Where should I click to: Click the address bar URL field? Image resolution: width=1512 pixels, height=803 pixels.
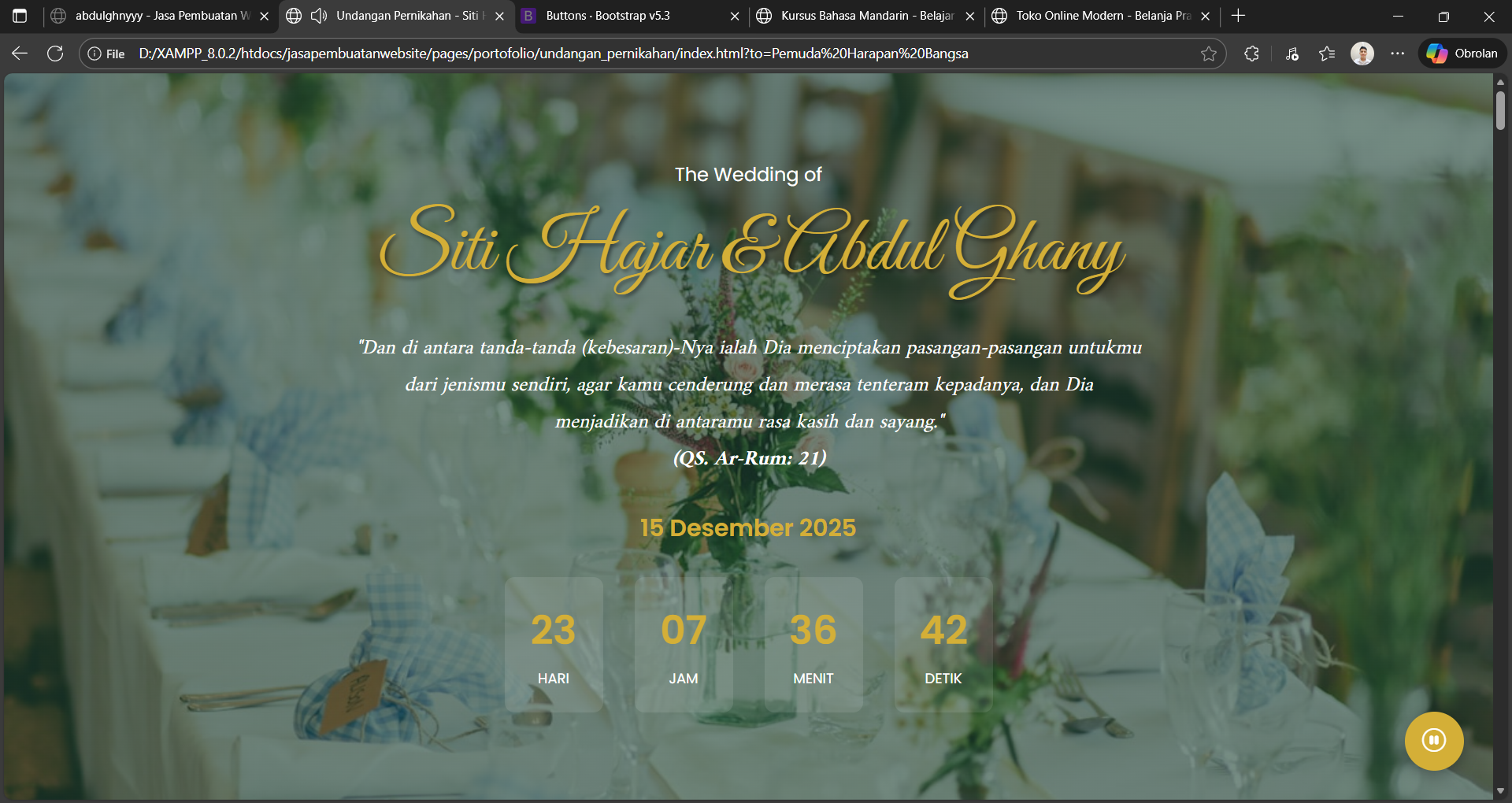click(630, 54)
